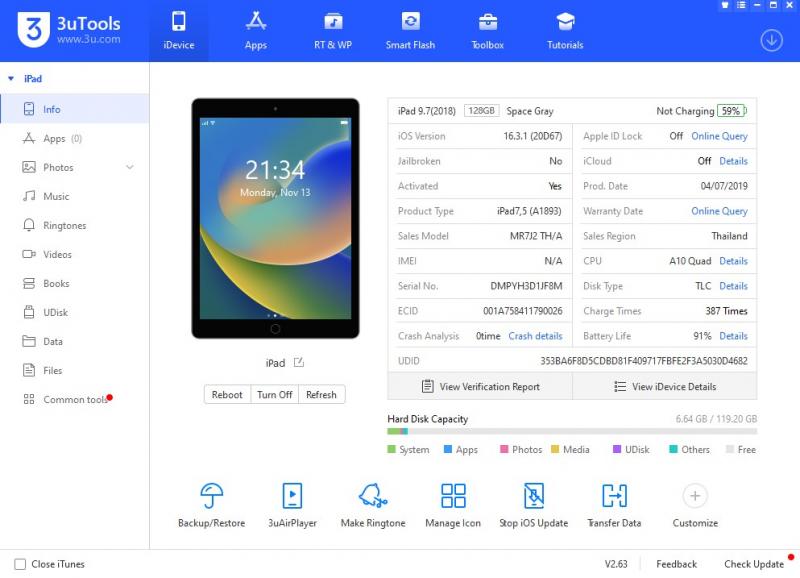Open Ringtones in the sidebar
The height and width of the screenshot is (578, 800).
[x=74, y=225]
